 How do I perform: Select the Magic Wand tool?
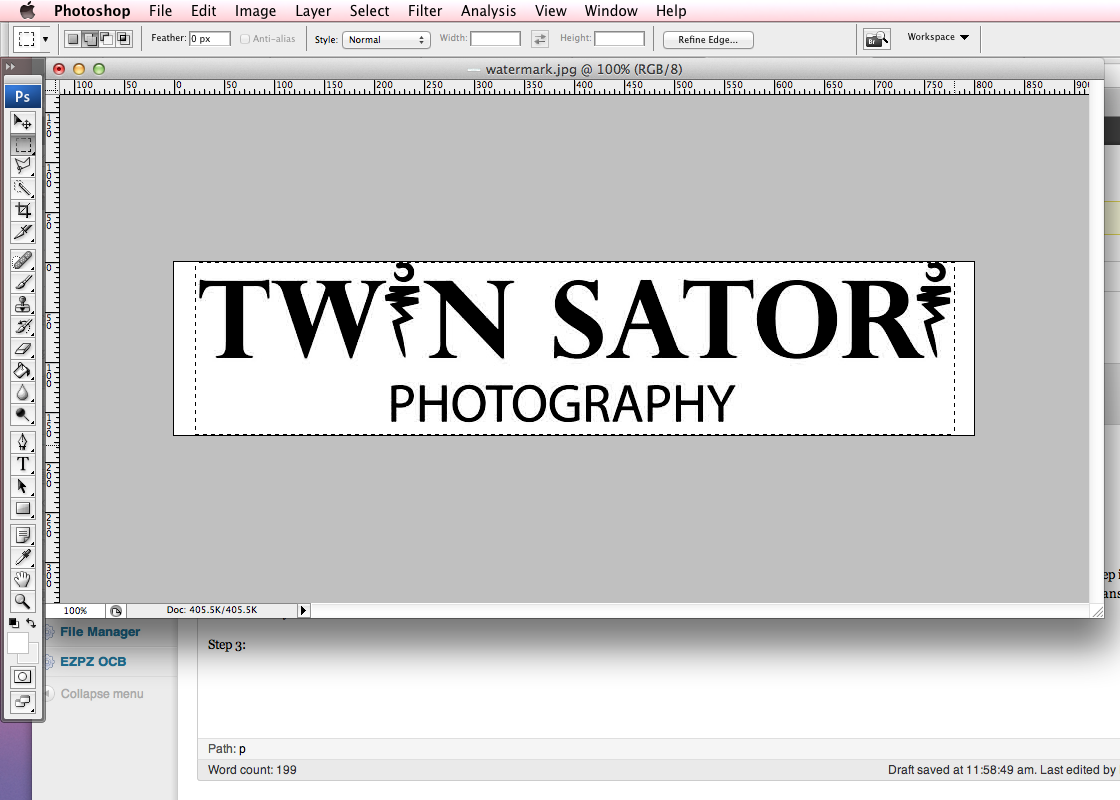click(23, 189)
